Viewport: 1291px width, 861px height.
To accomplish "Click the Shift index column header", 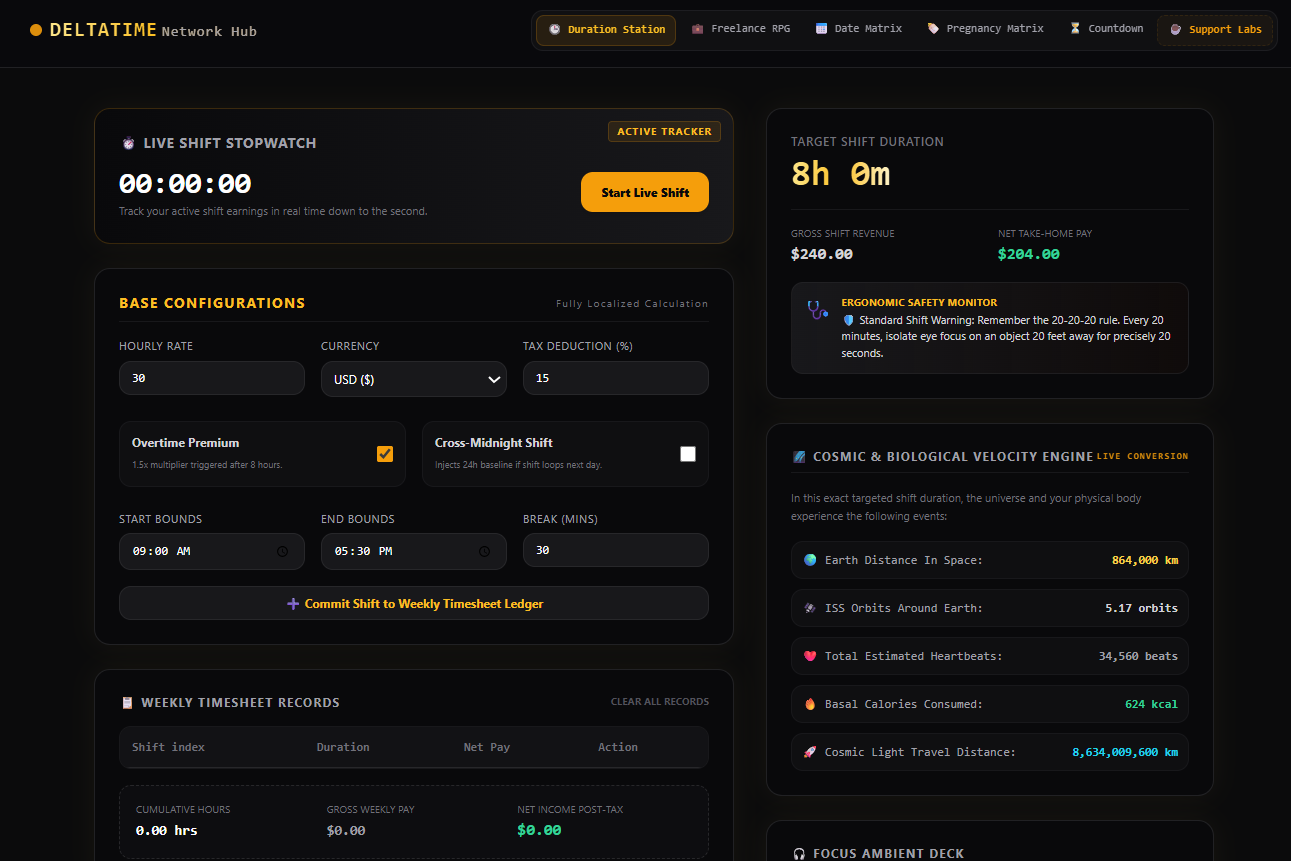I will point(168,747).
